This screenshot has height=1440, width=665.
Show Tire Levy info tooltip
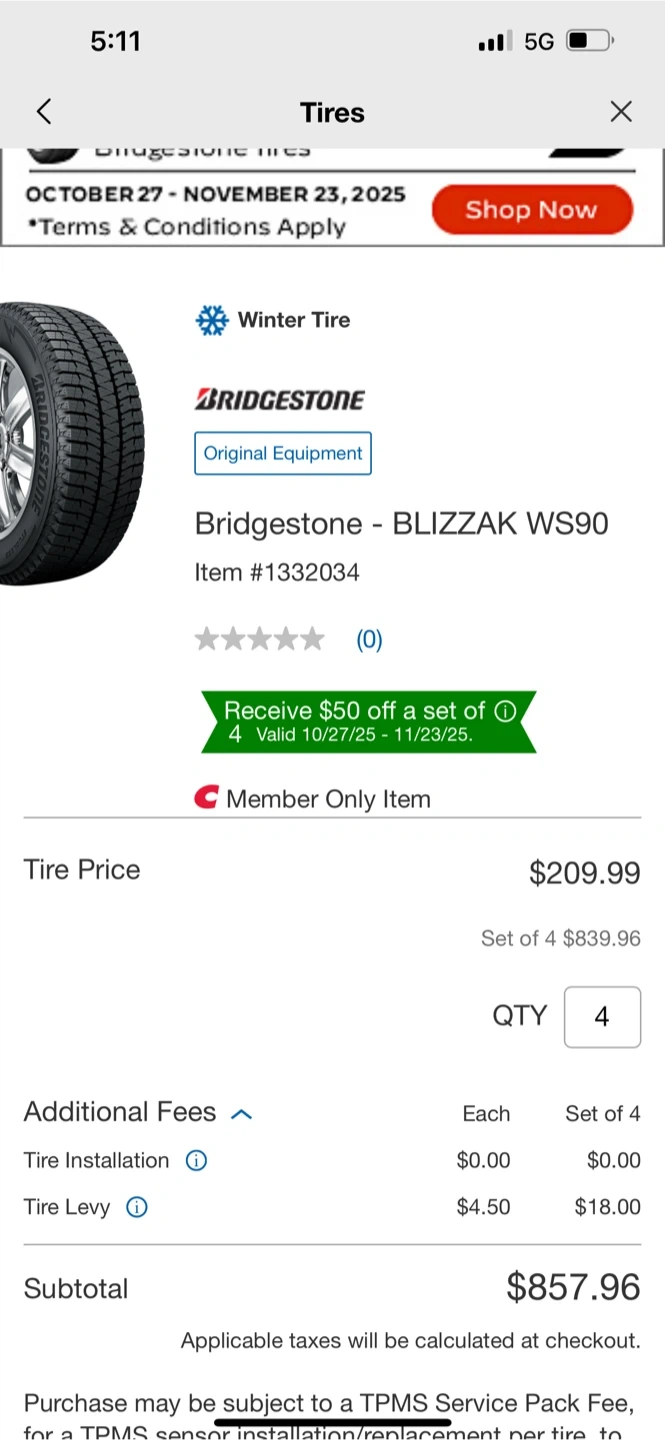[137, 1207]
